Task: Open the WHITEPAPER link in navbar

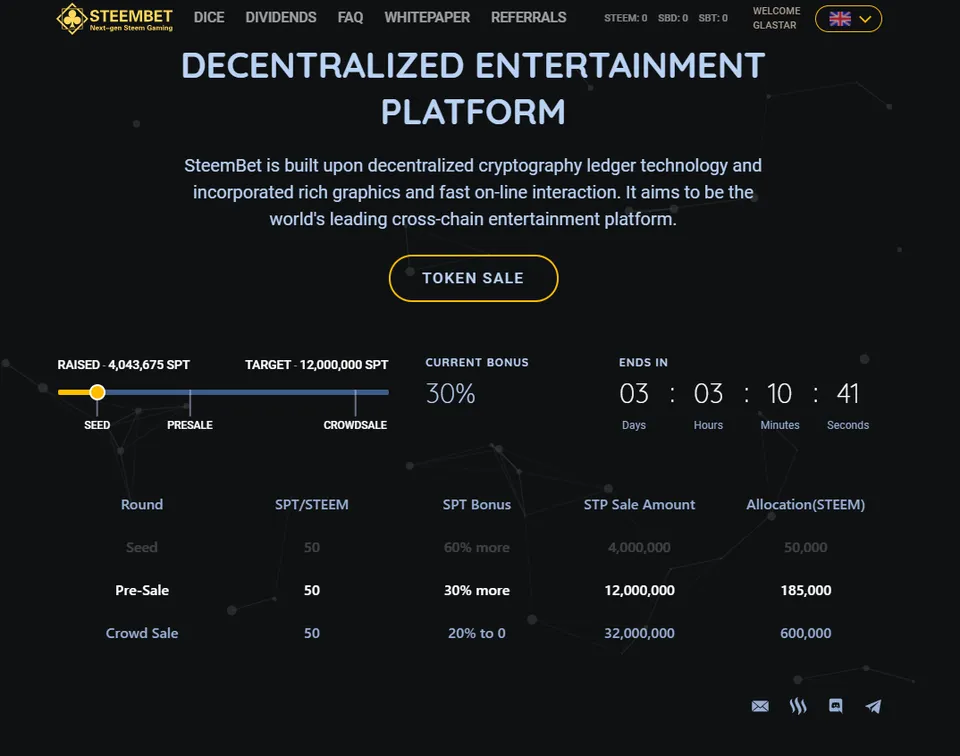Action: point(427,17)
